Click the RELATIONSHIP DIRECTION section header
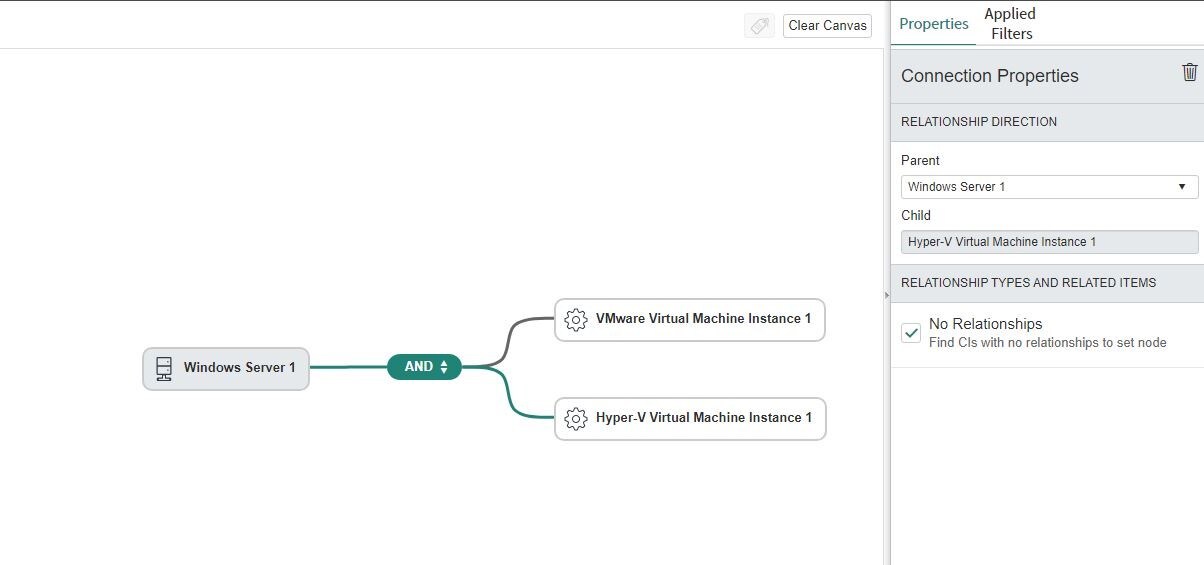The width and height of the screenshot is (1204, 565). 1047,122
